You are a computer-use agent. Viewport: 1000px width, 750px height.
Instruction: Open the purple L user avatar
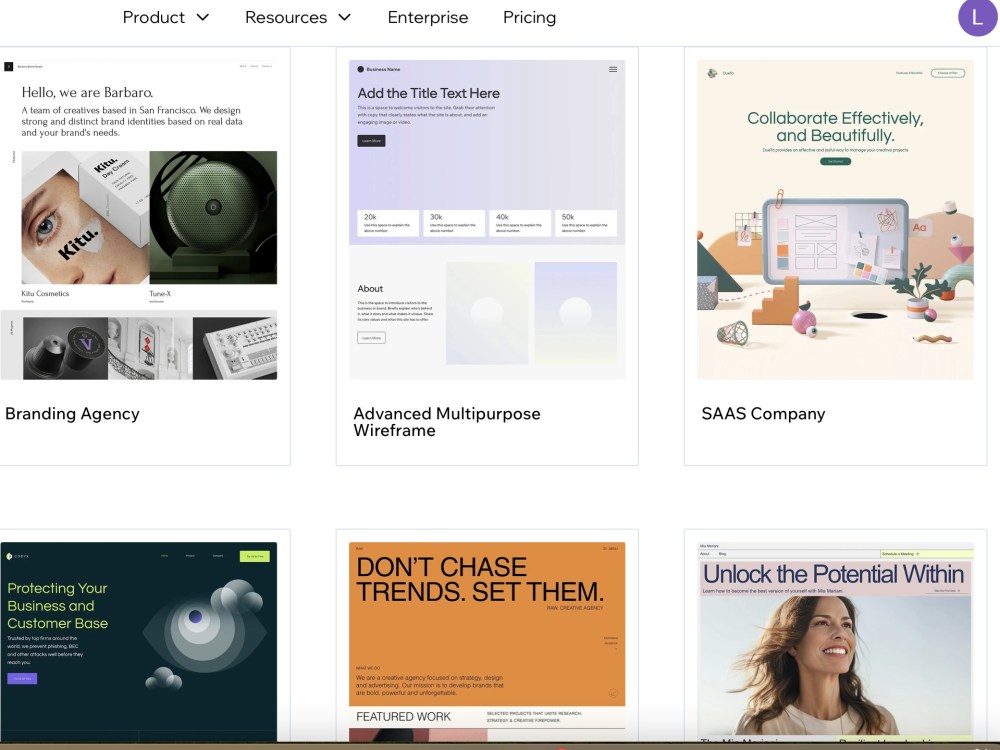978,18
